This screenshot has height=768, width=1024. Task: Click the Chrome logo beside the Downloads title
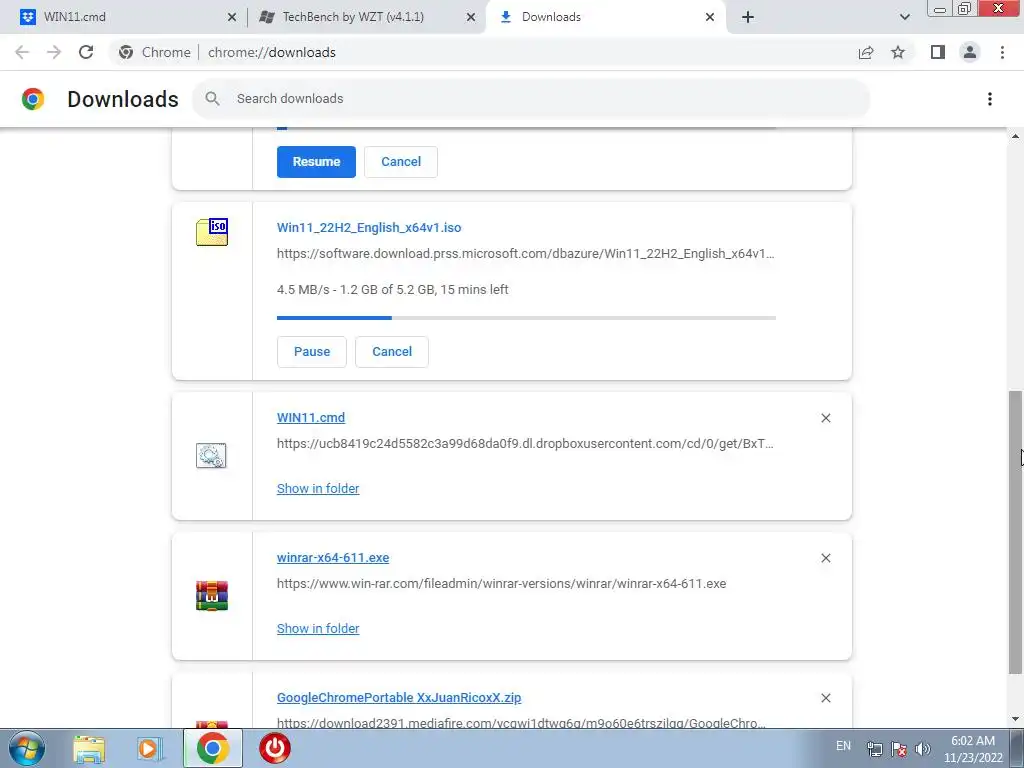click(x=33, y=99)
